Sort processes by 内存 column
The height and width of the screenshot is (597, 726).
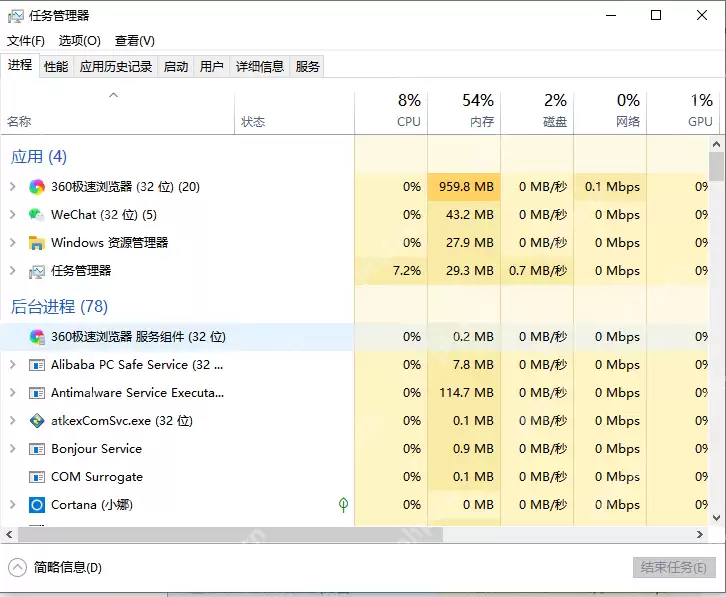click(464, 113)
